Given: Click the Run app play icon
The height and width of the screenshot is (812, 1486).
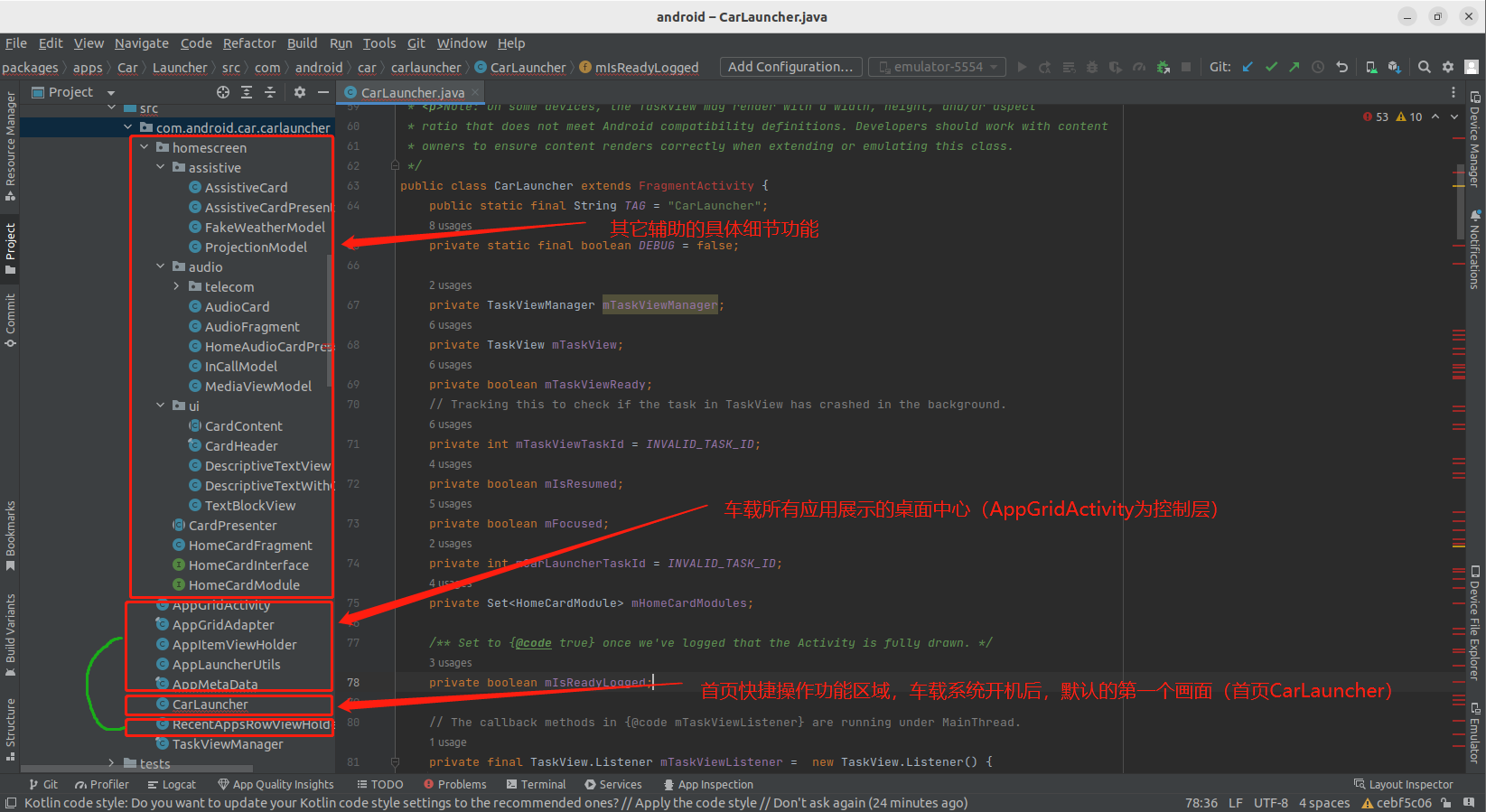Looking at the screenshot, I should click(x=1022, y=67).
